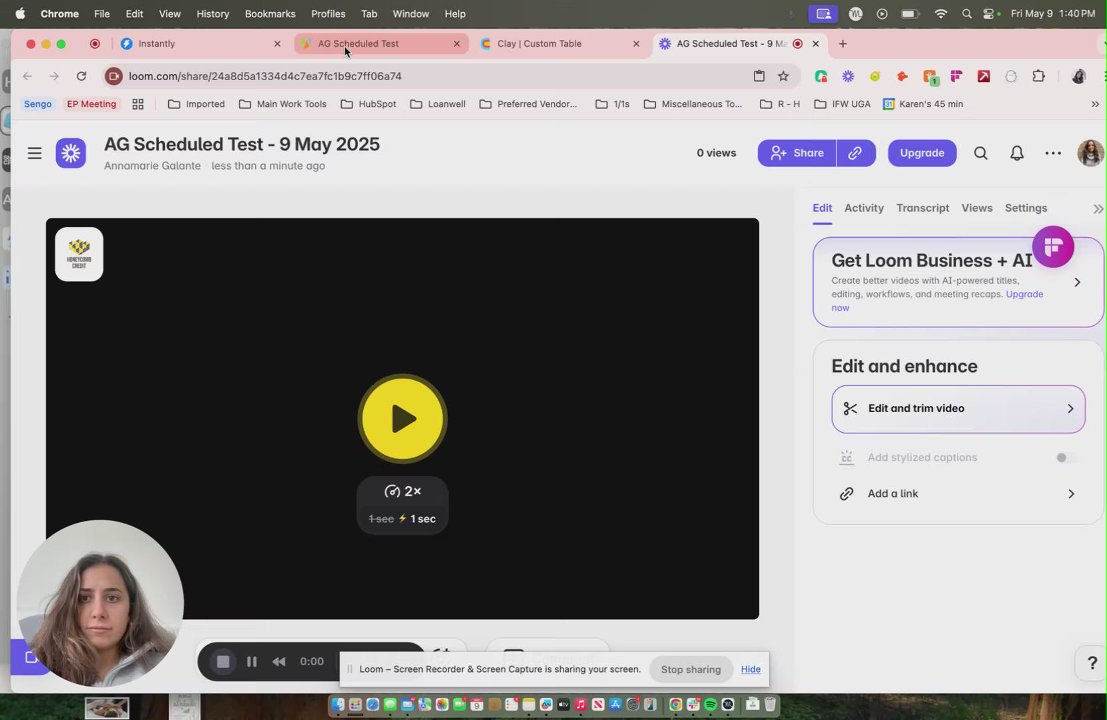Click the 0 views counter
The height and width of the screenshot is (720, 1107).
pyautogui.click(x=716, y=153)
